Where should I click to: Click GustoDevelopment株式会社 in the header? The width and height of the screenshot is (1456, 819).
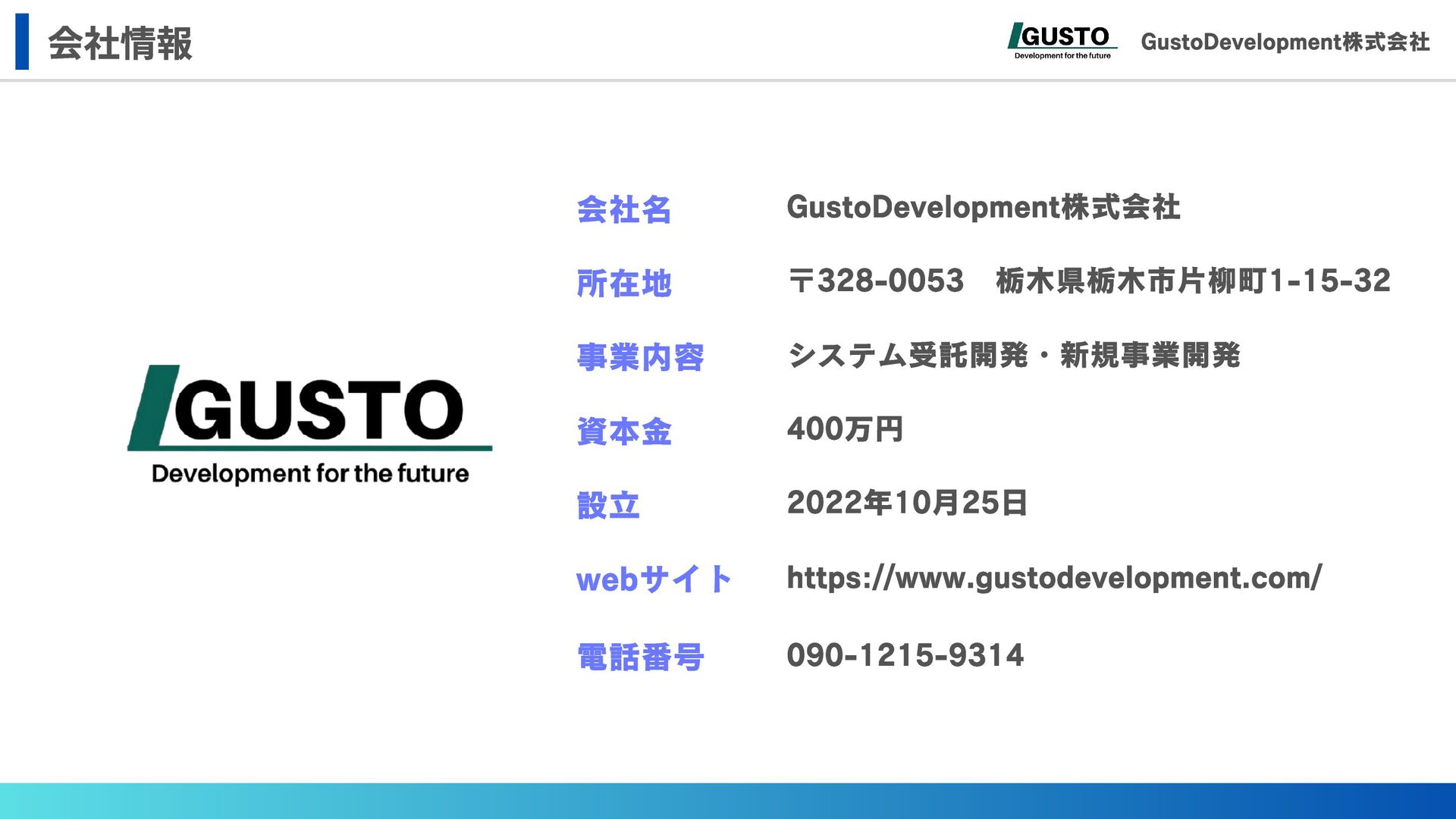[x=1285, y=42]
